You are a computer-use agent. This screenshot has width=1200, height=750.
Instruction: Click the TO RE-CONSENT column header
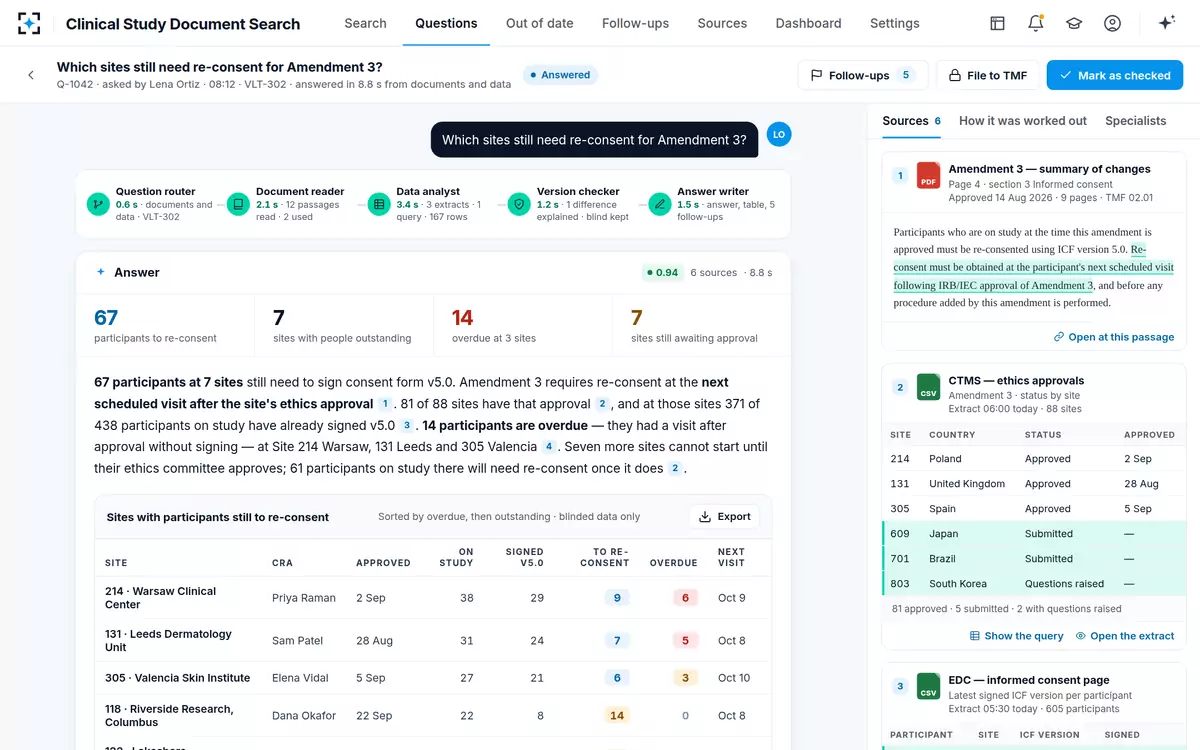605,557
